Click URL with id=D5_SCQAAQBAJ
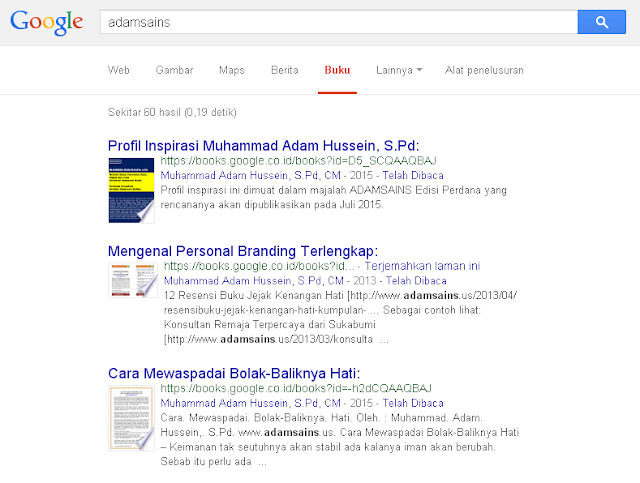Image resolution: width=640 pixels, height=483 pixels. tap(298, 161)
